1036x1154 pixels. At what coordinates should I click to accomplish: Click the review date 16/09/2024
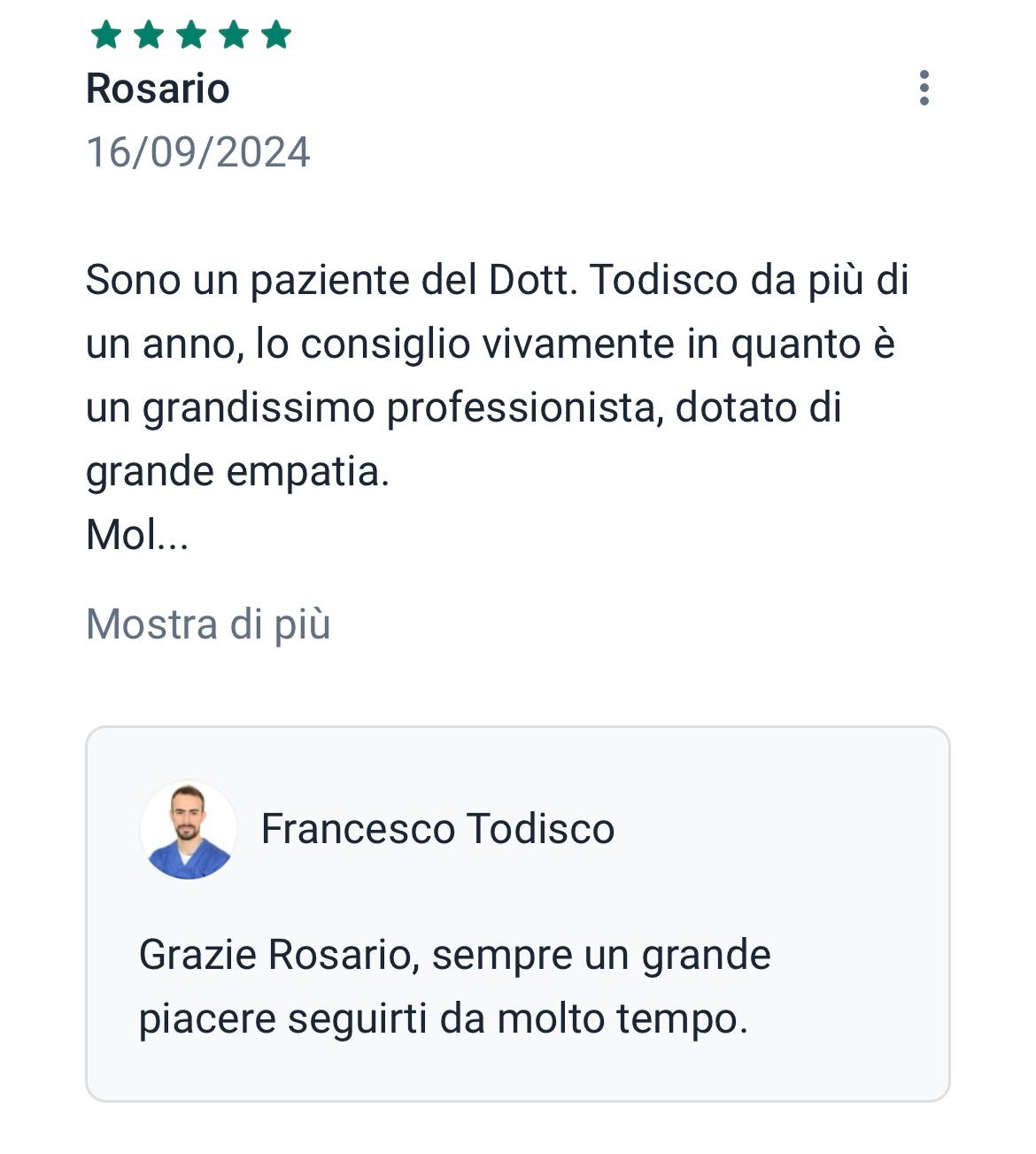click(198, 152)
